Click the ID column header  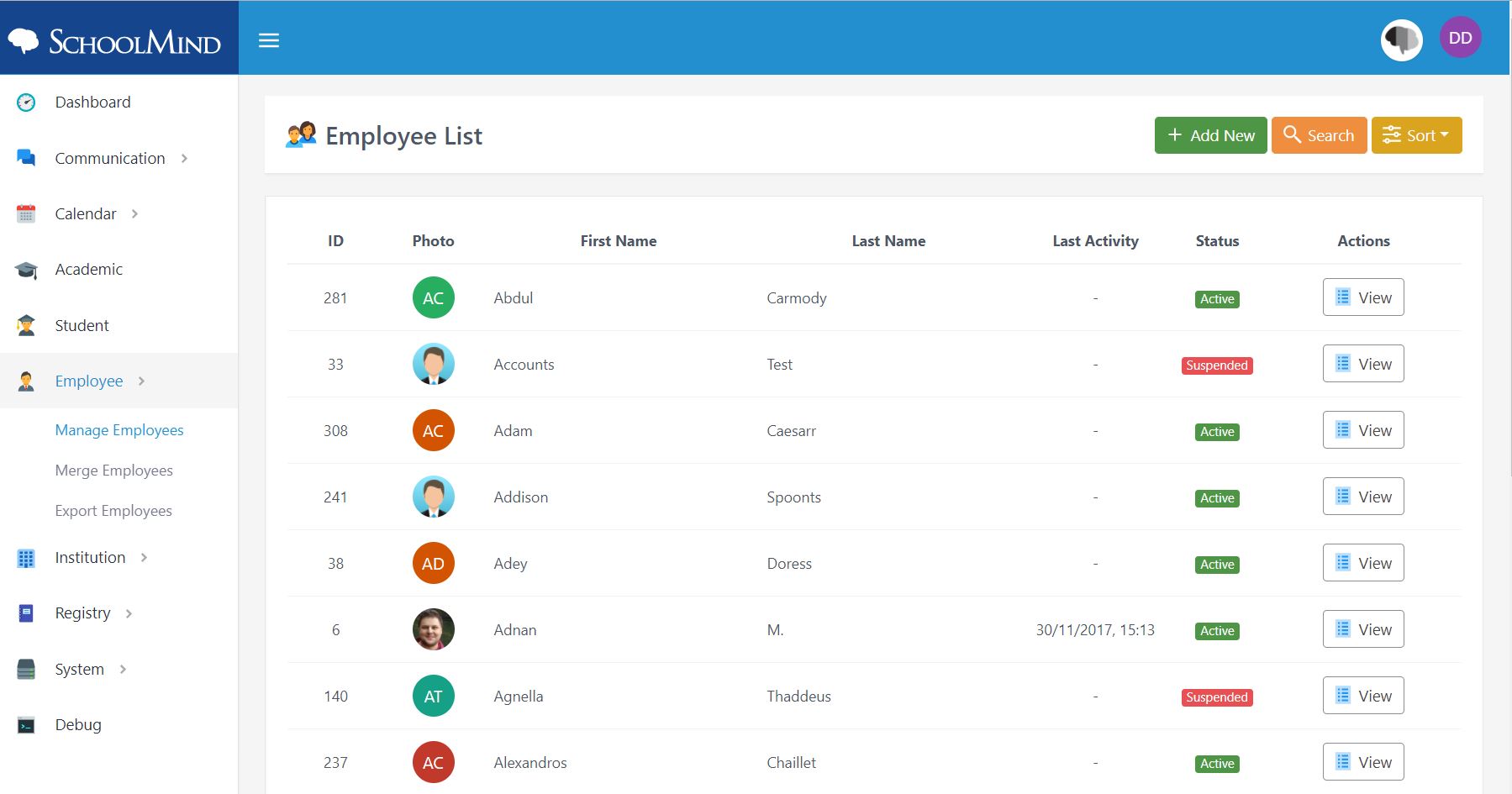[x=335, y=241]
